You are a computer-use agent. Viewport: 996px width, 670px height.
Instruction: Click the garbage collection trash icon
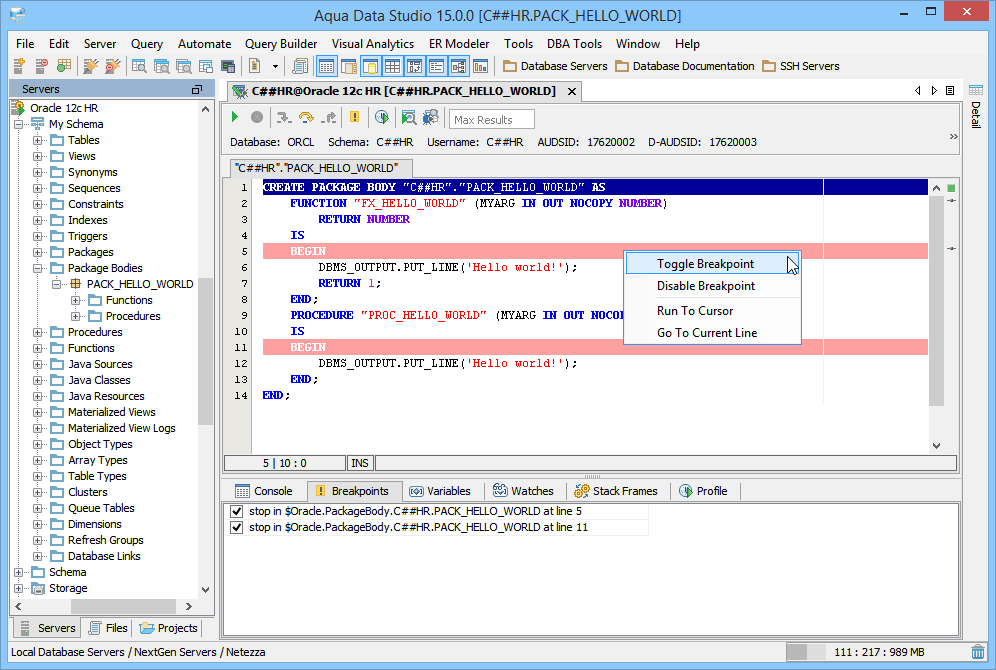pyautogui.click(x=977, y=652)
